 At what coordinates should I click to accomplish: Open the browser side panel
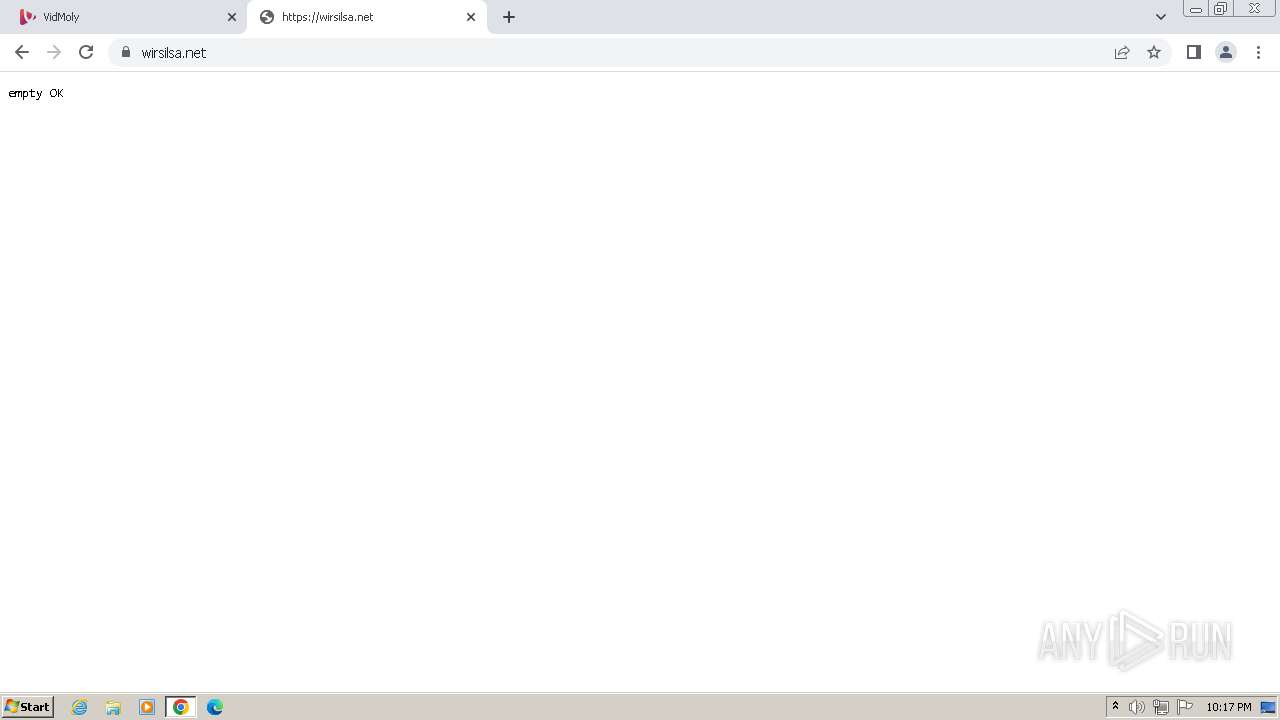coord(1193,52)
